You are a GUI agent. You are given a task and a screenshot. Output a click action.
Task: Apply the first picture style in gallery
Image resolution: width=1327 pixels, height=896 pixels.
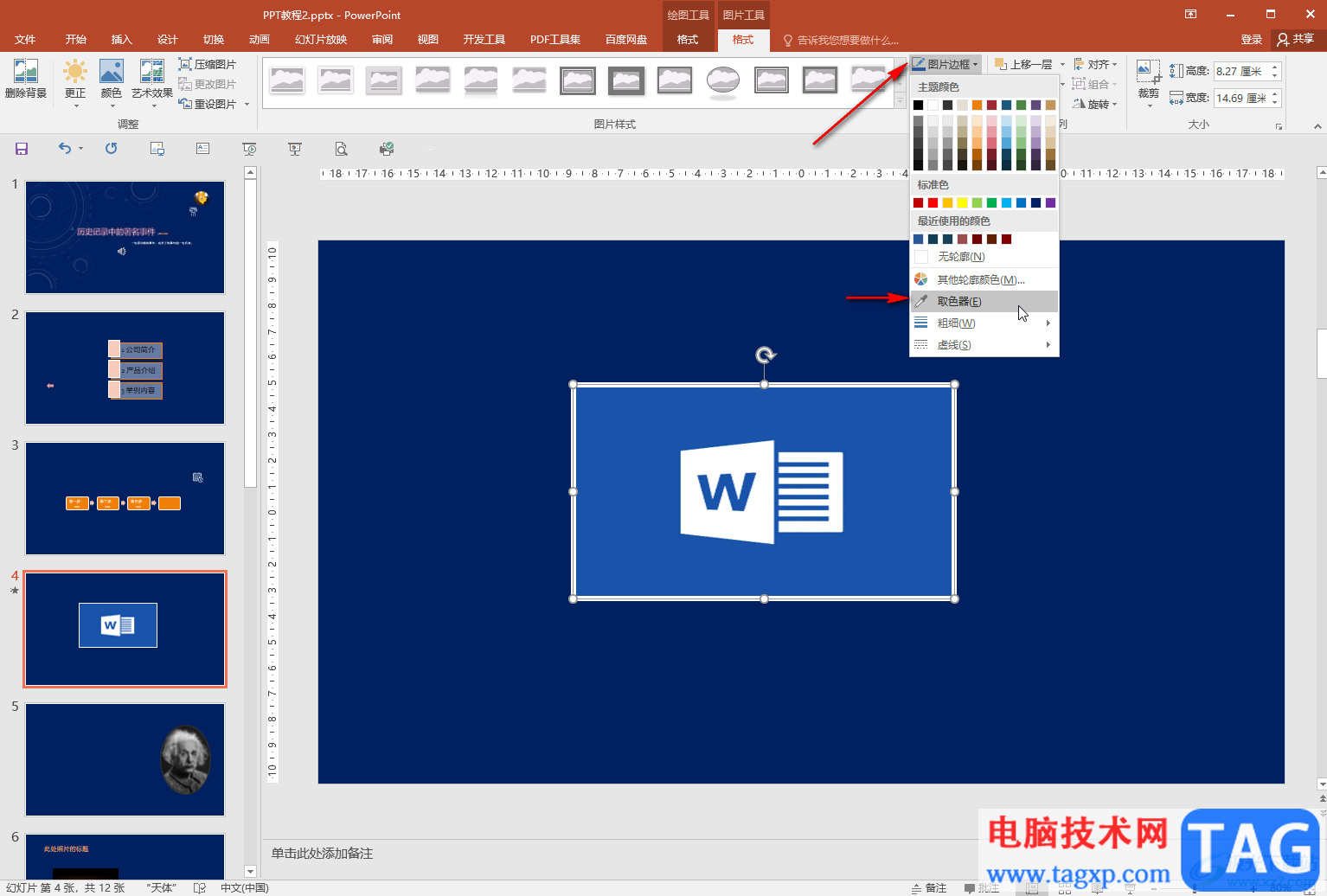(x=287, y=80)
